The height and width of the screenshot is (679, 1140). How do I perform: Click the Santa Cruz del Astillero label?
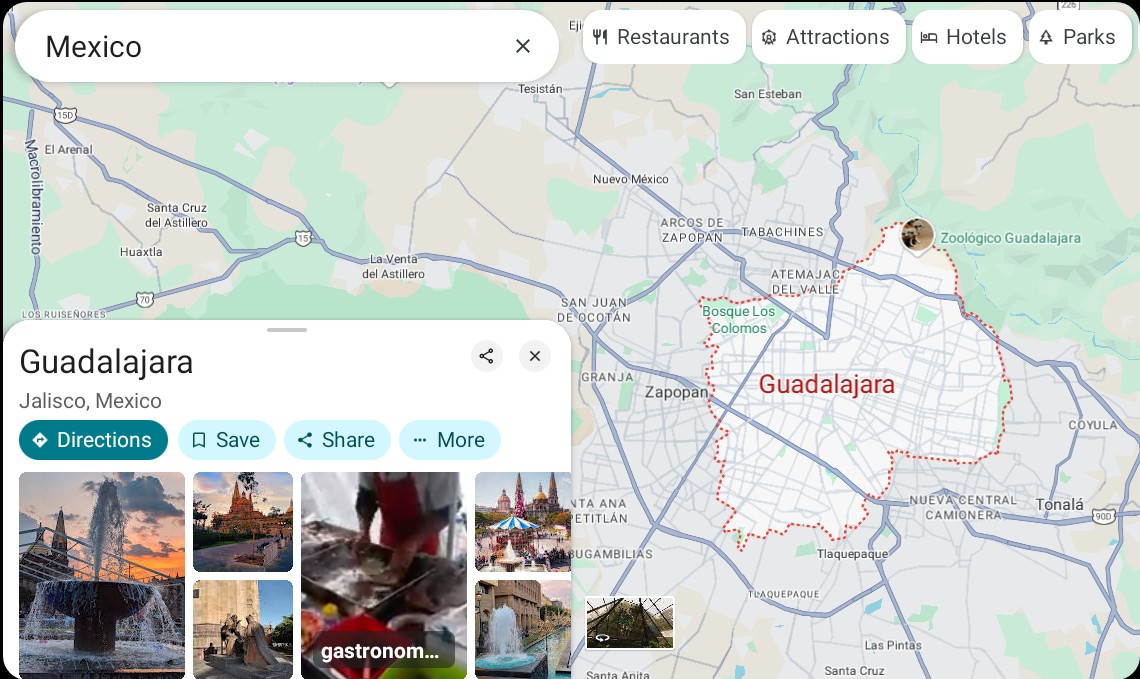point(177,215)
